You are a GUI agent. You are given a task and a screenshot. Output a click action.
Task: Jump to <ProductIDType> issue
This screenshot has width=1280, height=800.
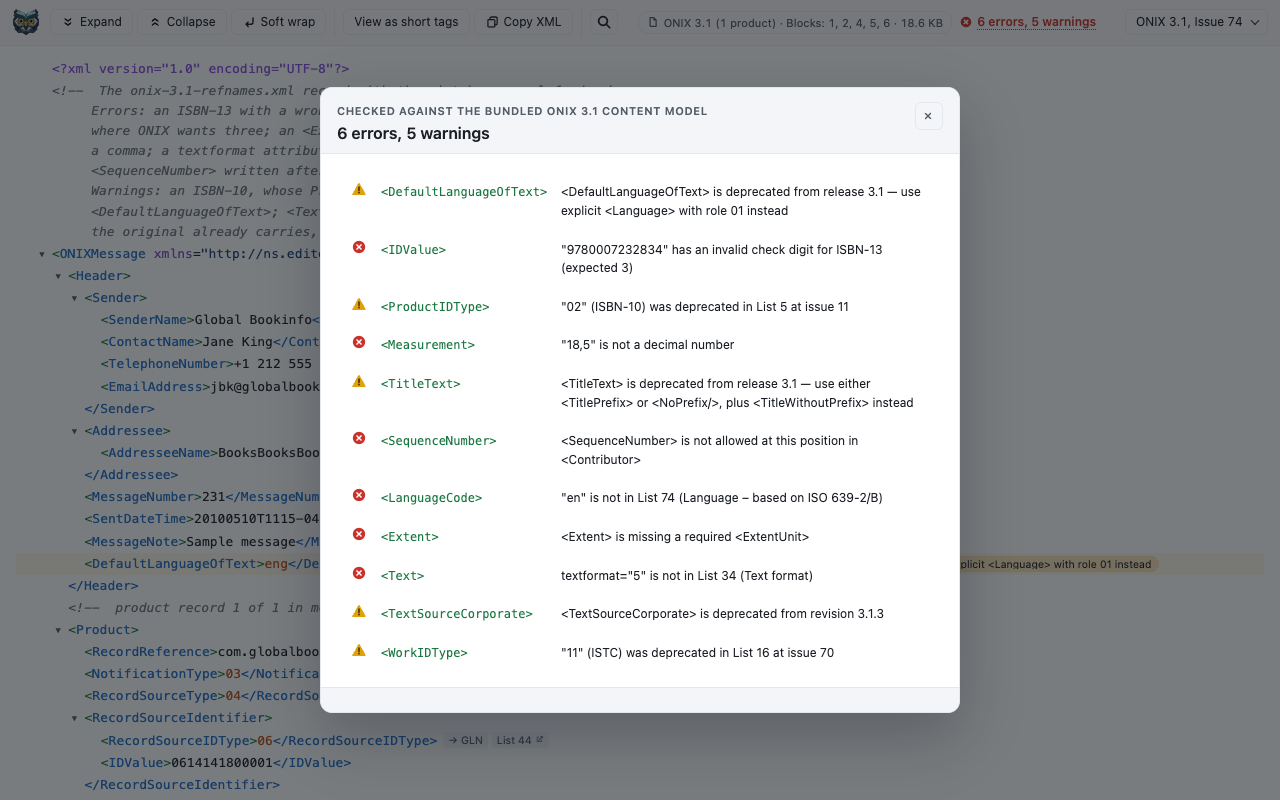coord(435,307)
